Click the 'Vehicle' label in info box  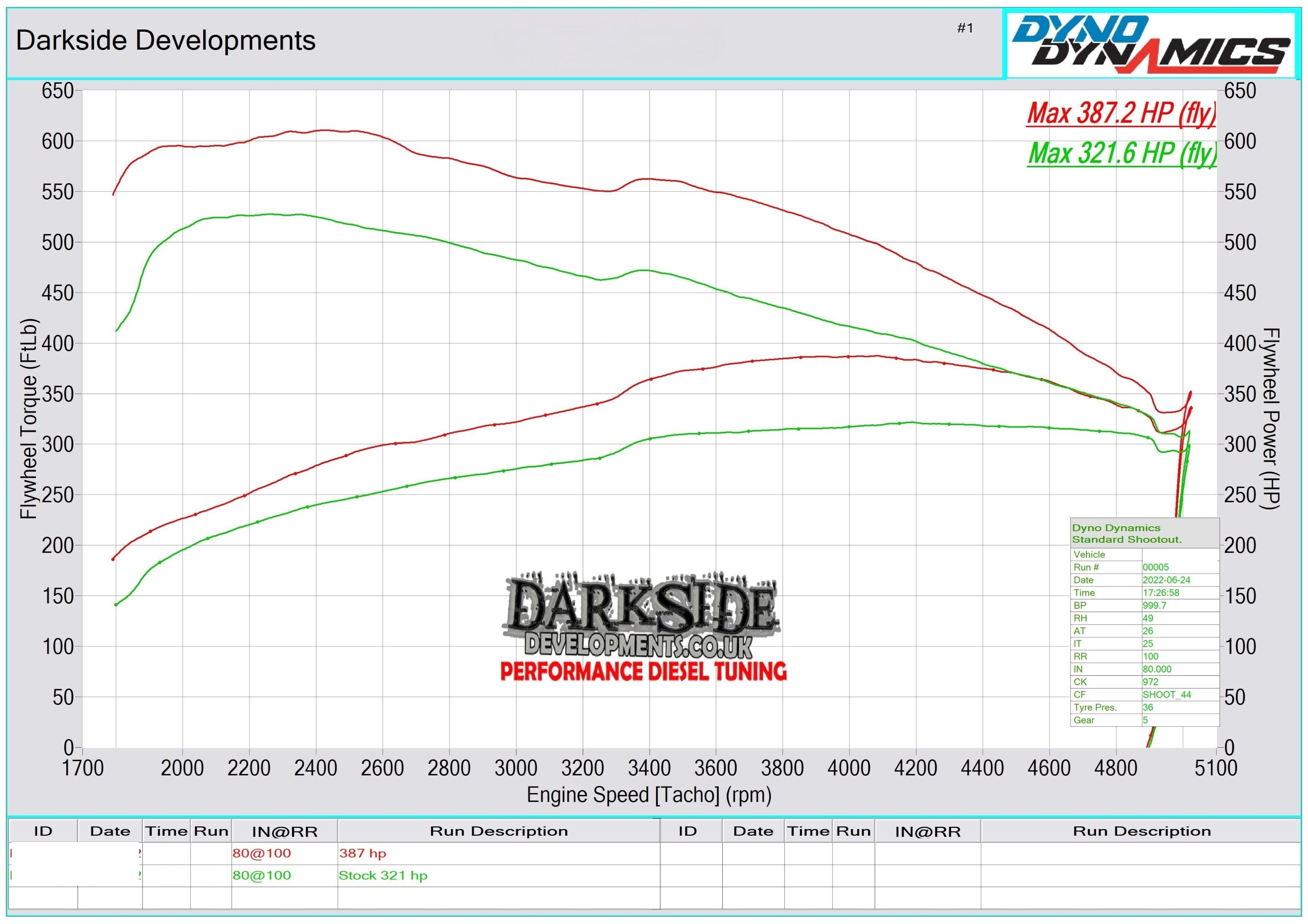coord(1089,555)
